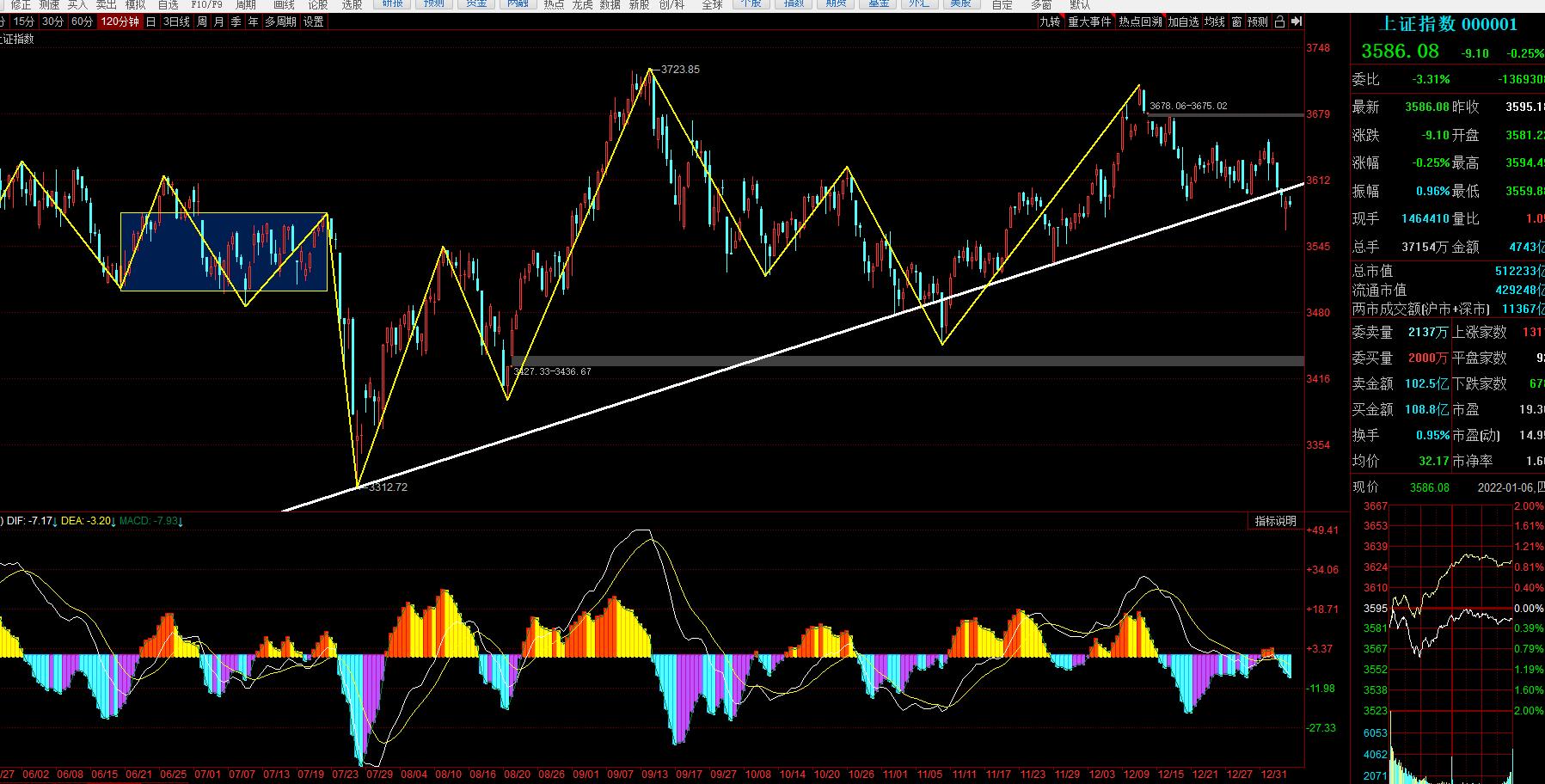Click the 下跌家数 label
The width and height of the screenshot is (1545, 784).
coord(1480,383)
